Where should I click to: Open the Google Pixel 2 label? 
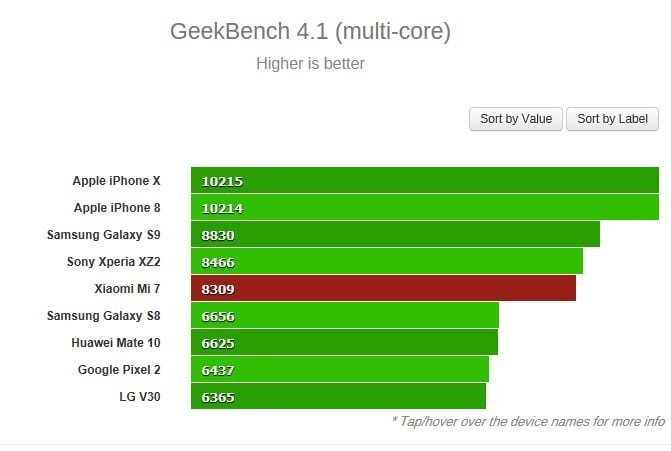[119, 369]
